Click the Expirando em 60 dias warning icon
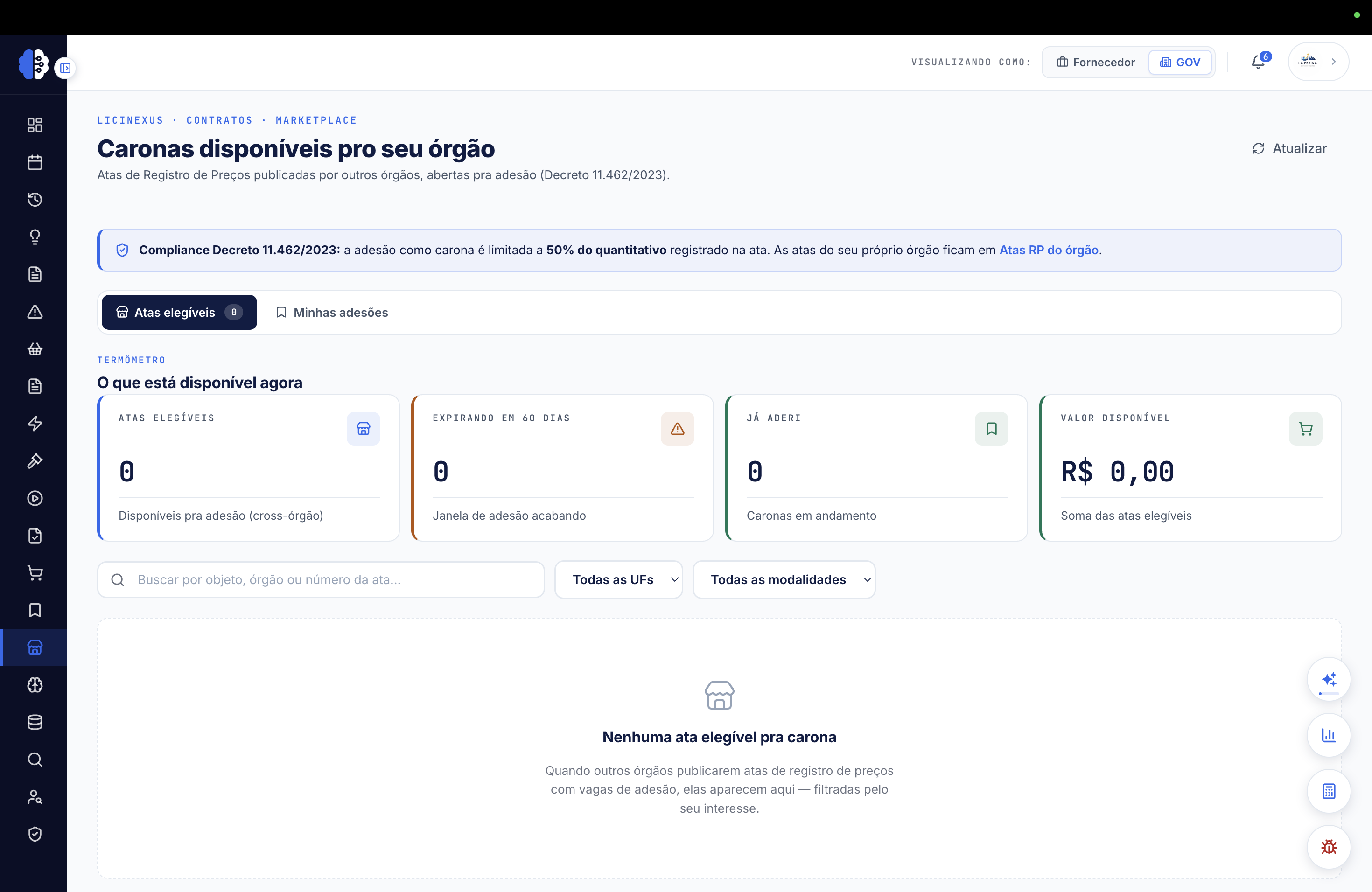This screenshot has height=892, width=1372. (x=677, y=429)
